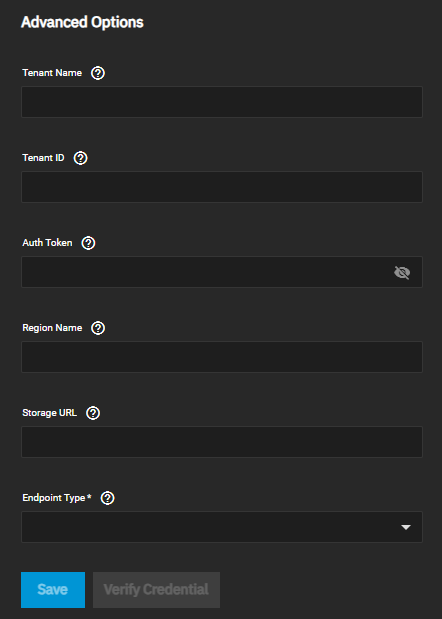Viewport: 442px width, 619px height.
Task: Click the Auth Token question mark icon
Action: click(x=88, y=243)
